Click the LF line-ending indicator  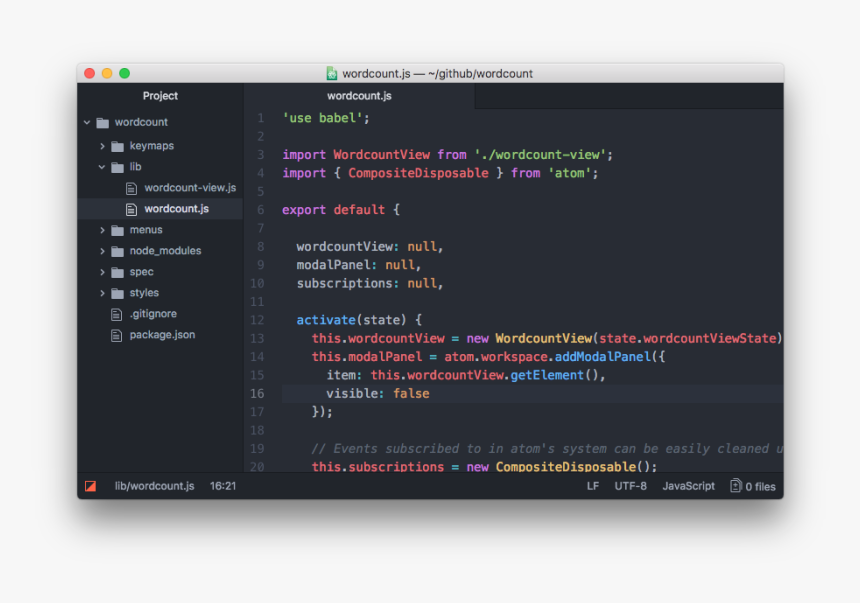coord(591,486)
